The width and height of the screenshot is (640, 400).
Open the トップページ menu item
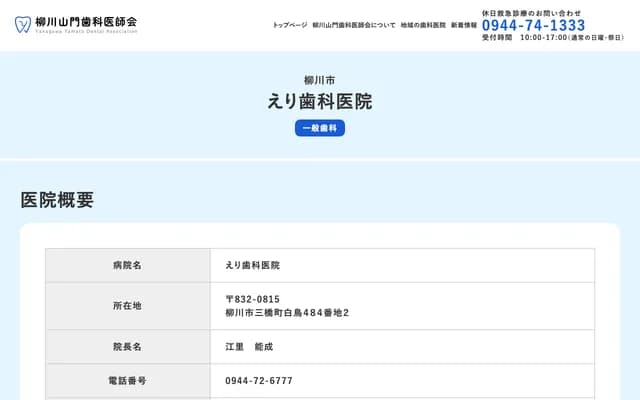290,24
